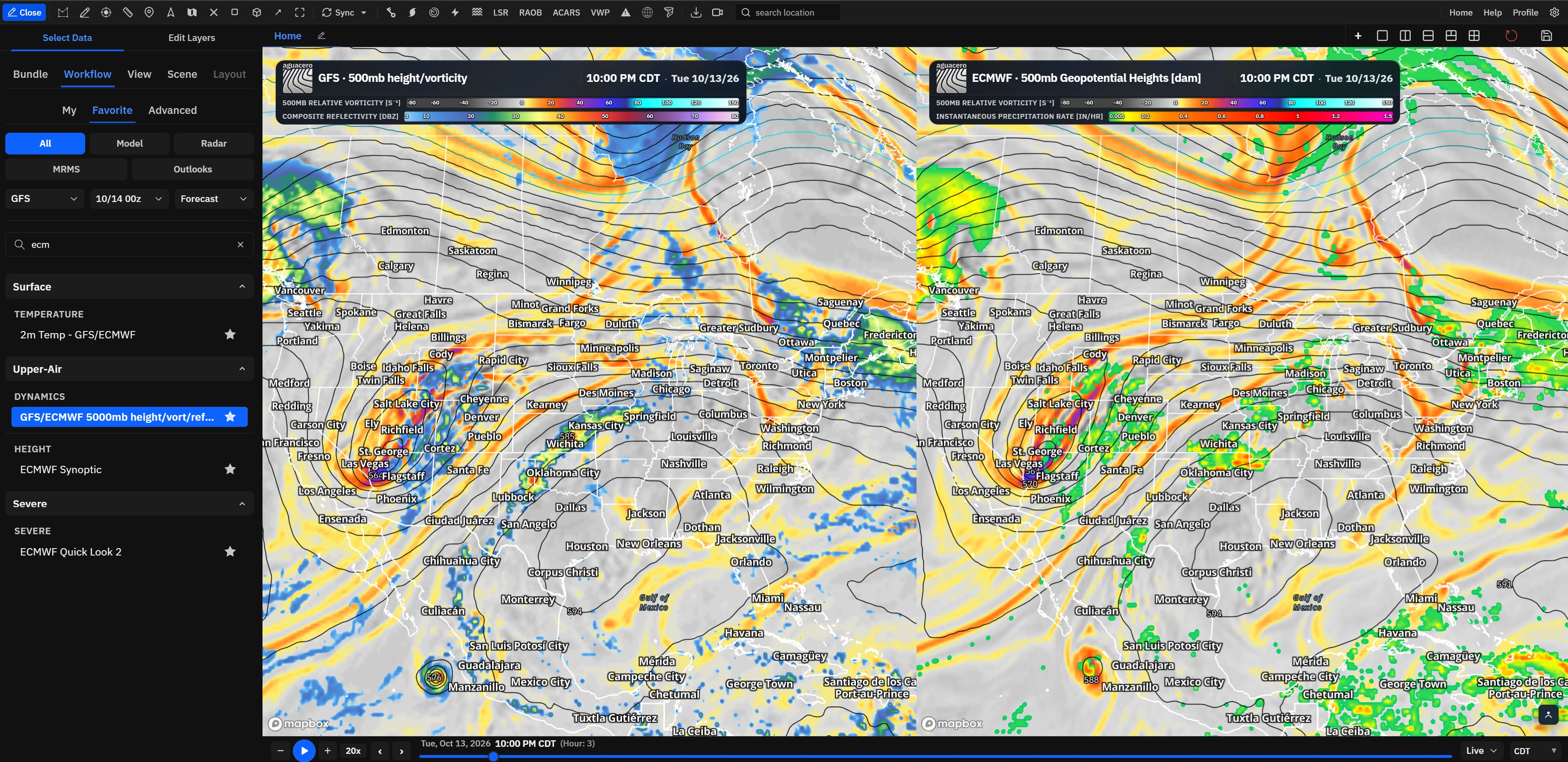Screen dimensions: 1568x762
Task: Toggle the lightning bolt layer
Action: (x=455, y=12)
